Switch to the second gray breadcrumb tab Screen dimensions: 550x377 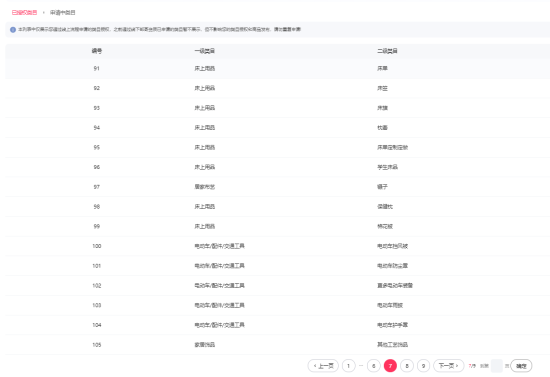[62, 12]
